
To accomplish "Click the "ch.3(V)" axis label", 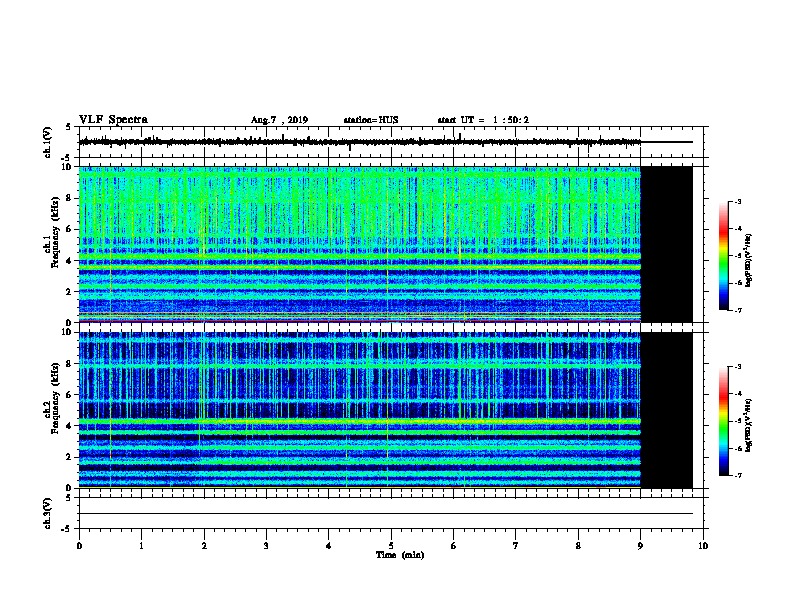I will pyautogui.click(x=47, y=513).
